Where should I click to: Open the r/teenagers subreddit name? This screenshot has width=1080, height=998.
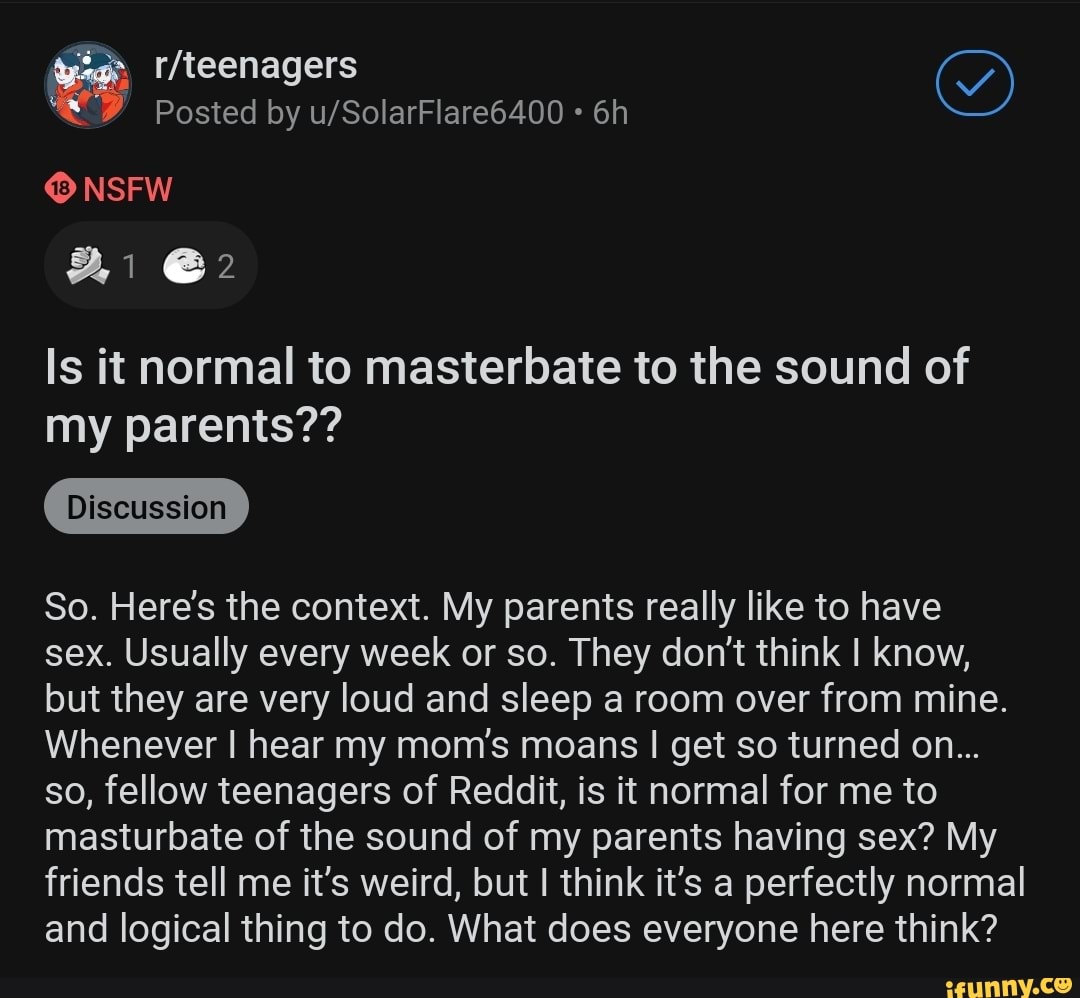point(256,66)
